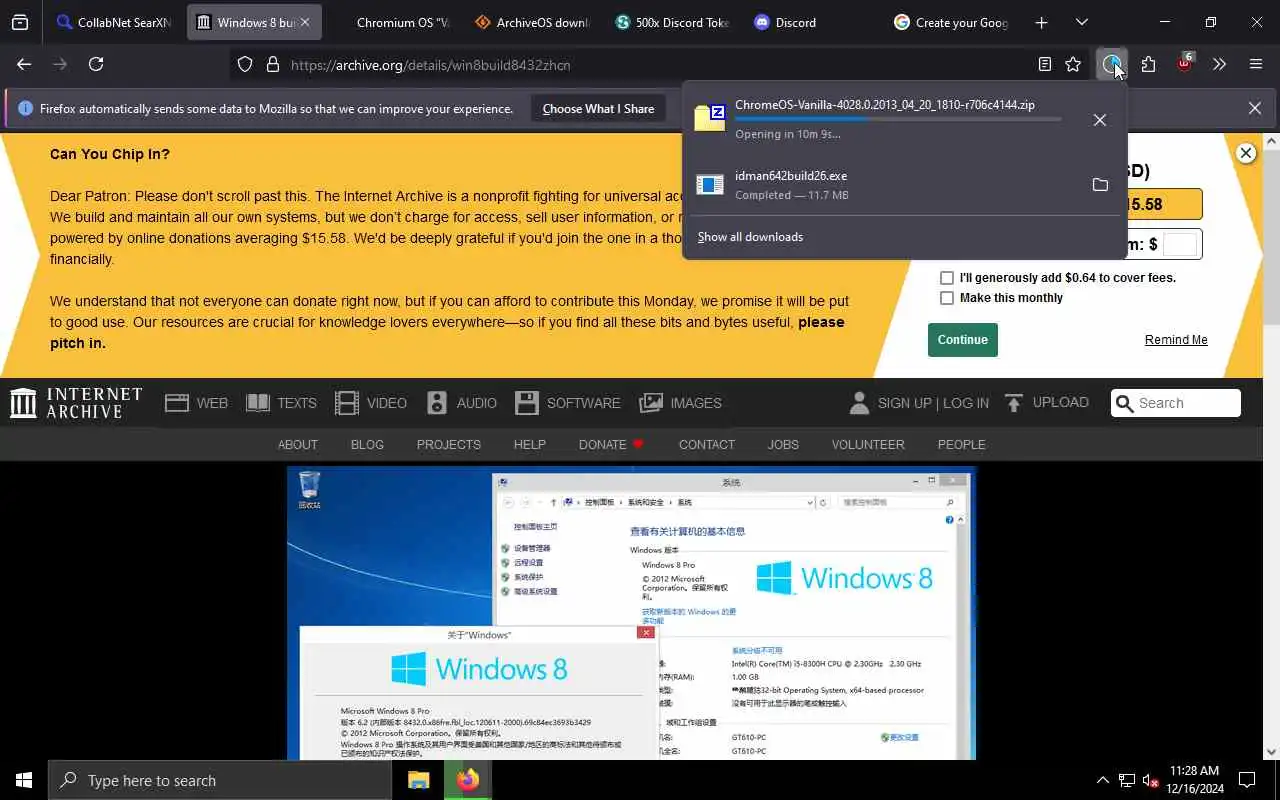Show hidden system tray icons

click(1102, 780)
